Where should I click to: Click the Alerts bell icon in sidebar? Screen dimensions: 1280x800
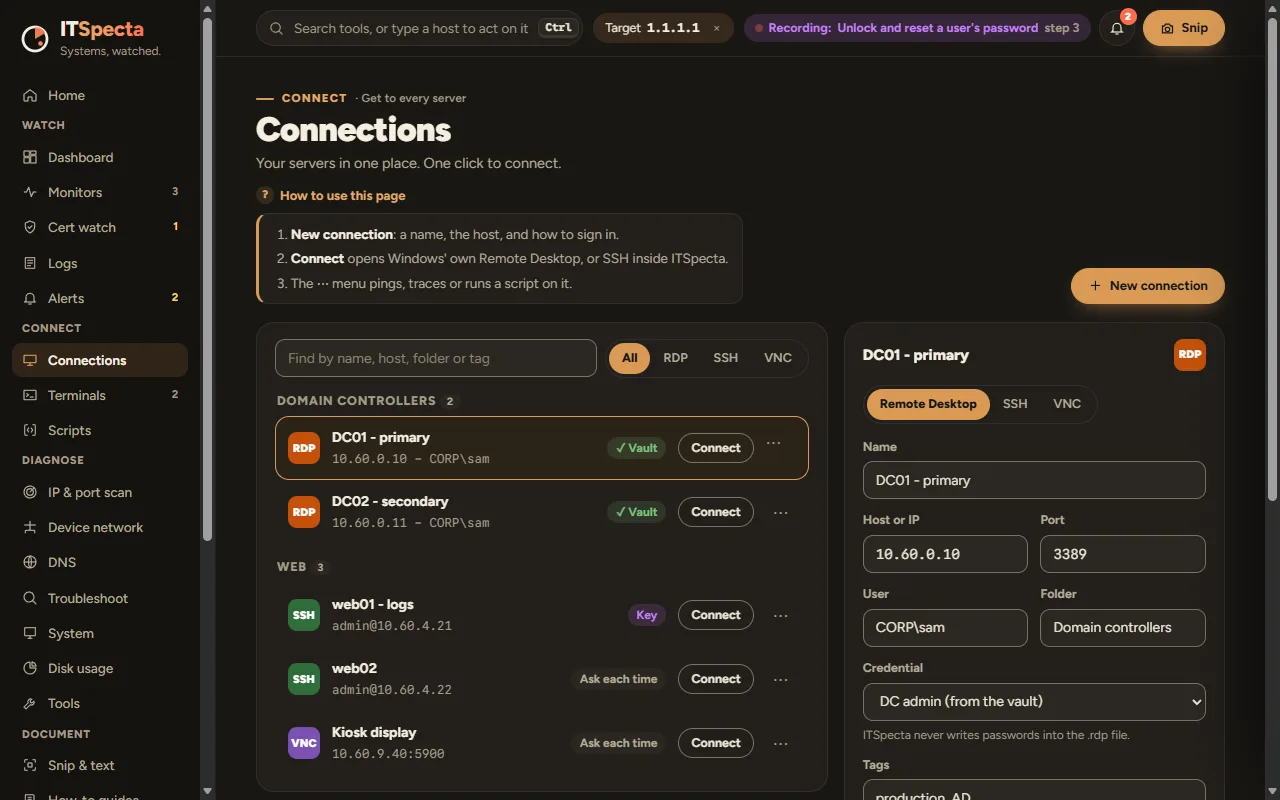30,299
